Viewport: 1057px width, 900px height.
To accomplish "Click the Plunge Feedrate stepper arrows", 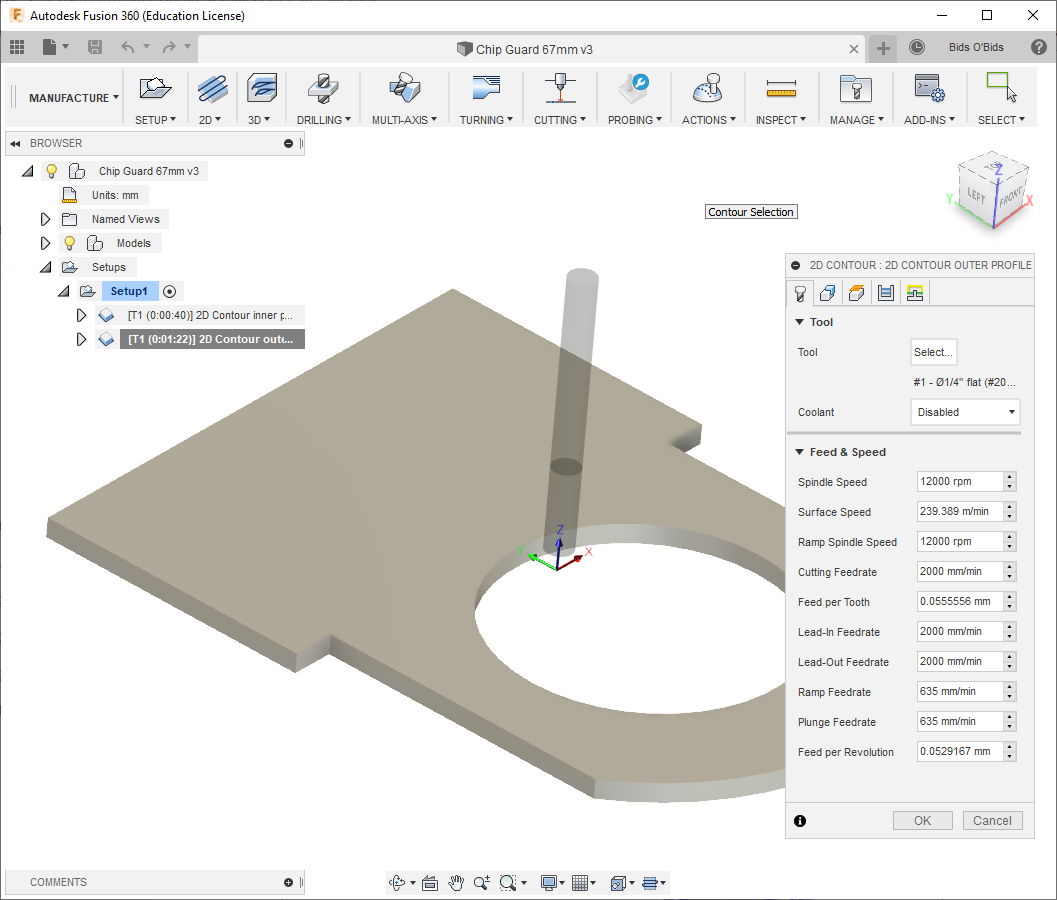I will pyautogui.click(x=1009, y=721).
